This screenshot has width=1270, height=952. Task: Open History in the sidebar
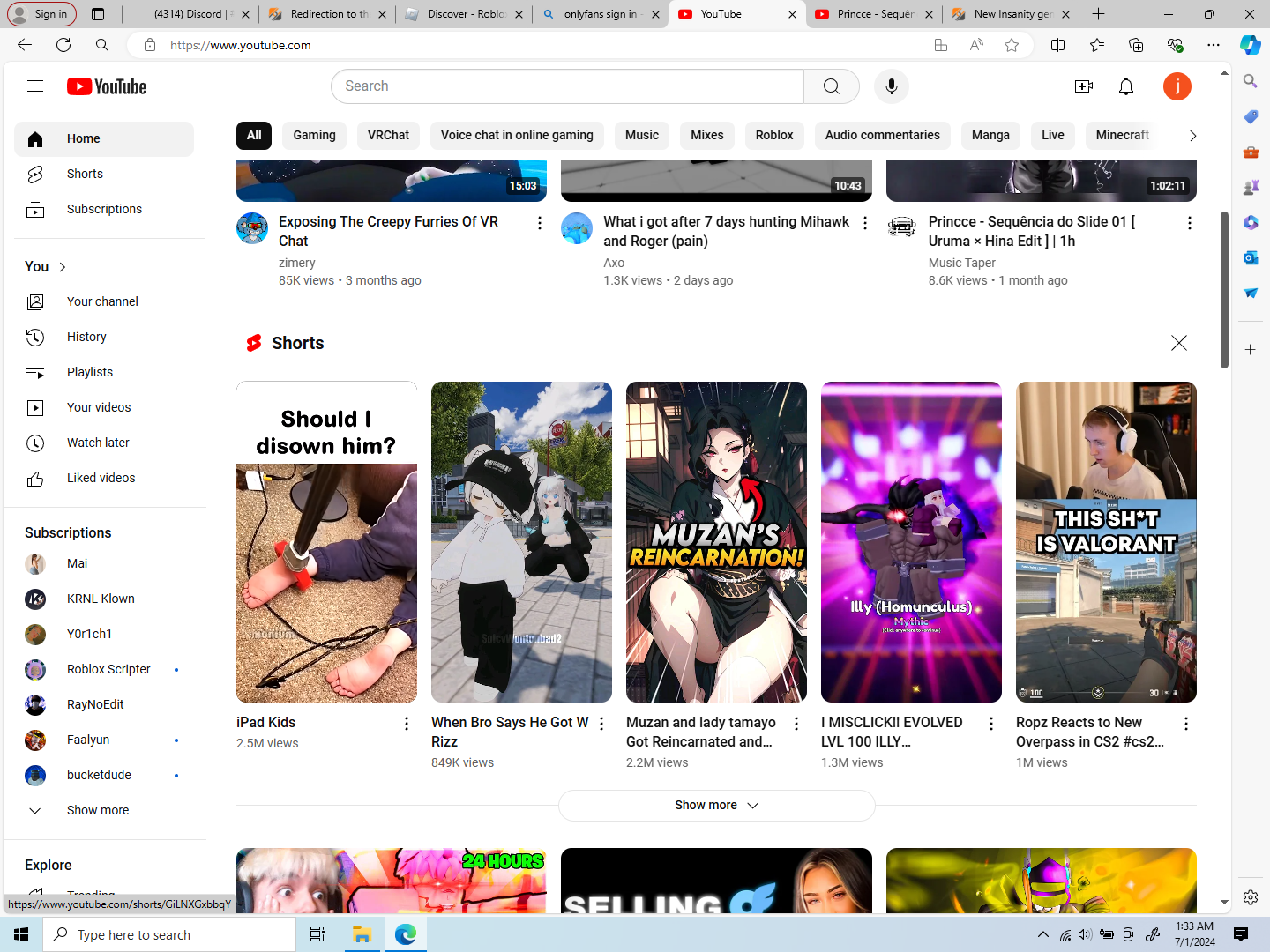pos(104,337)
